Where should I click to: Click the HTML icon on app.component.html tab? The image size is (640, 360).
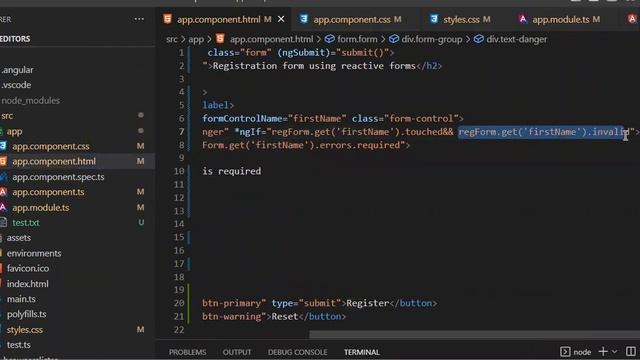(x=167, y=19)
